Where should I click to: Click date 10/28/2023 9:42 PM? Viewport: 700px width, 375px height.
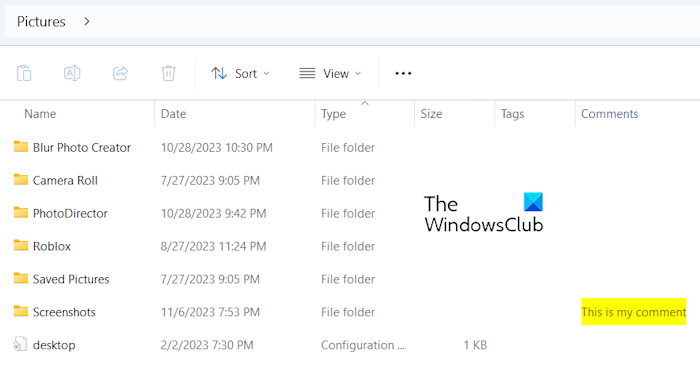(213, 213)
